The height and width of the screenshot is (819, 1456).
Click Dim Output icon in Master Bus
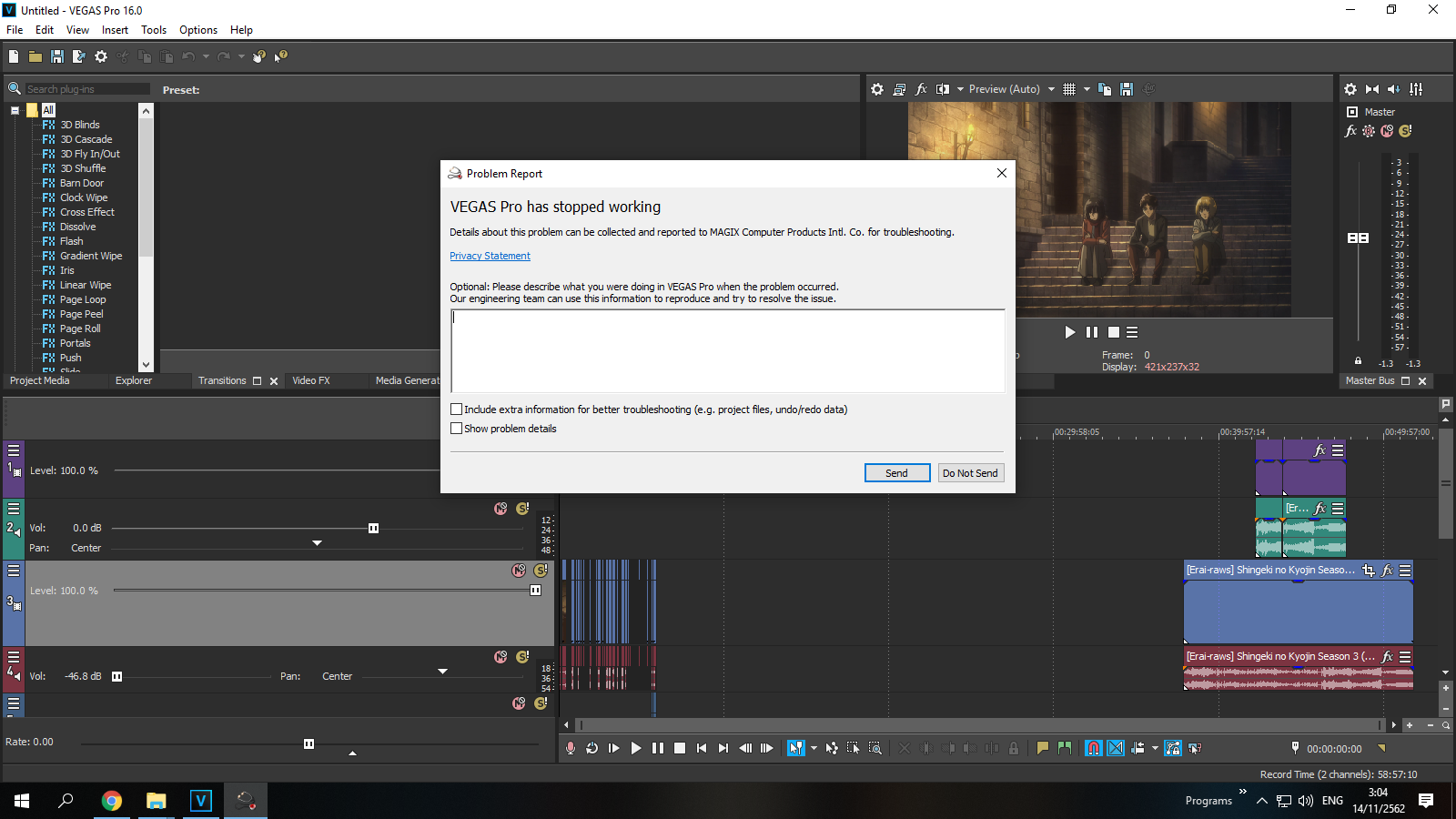(1394, 89)
